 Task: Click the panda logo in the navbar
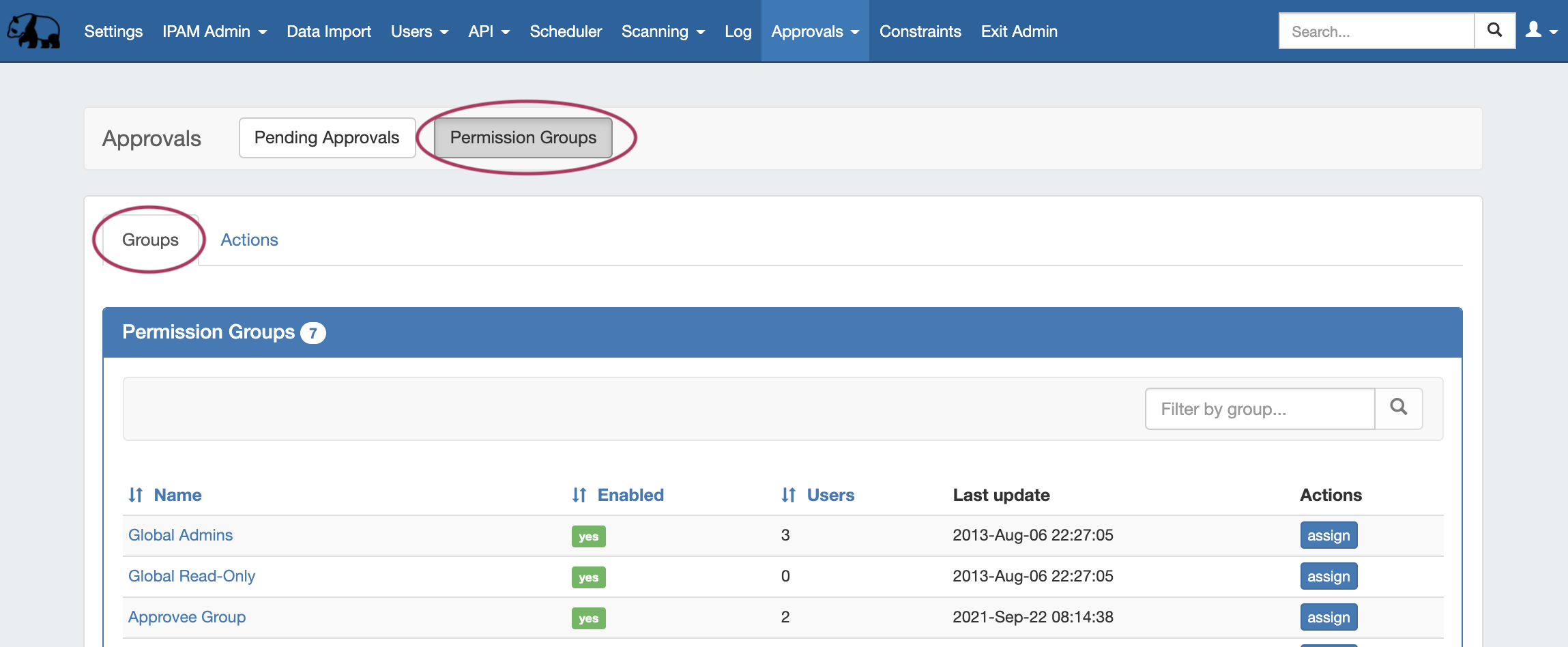[x=34, y=31]
